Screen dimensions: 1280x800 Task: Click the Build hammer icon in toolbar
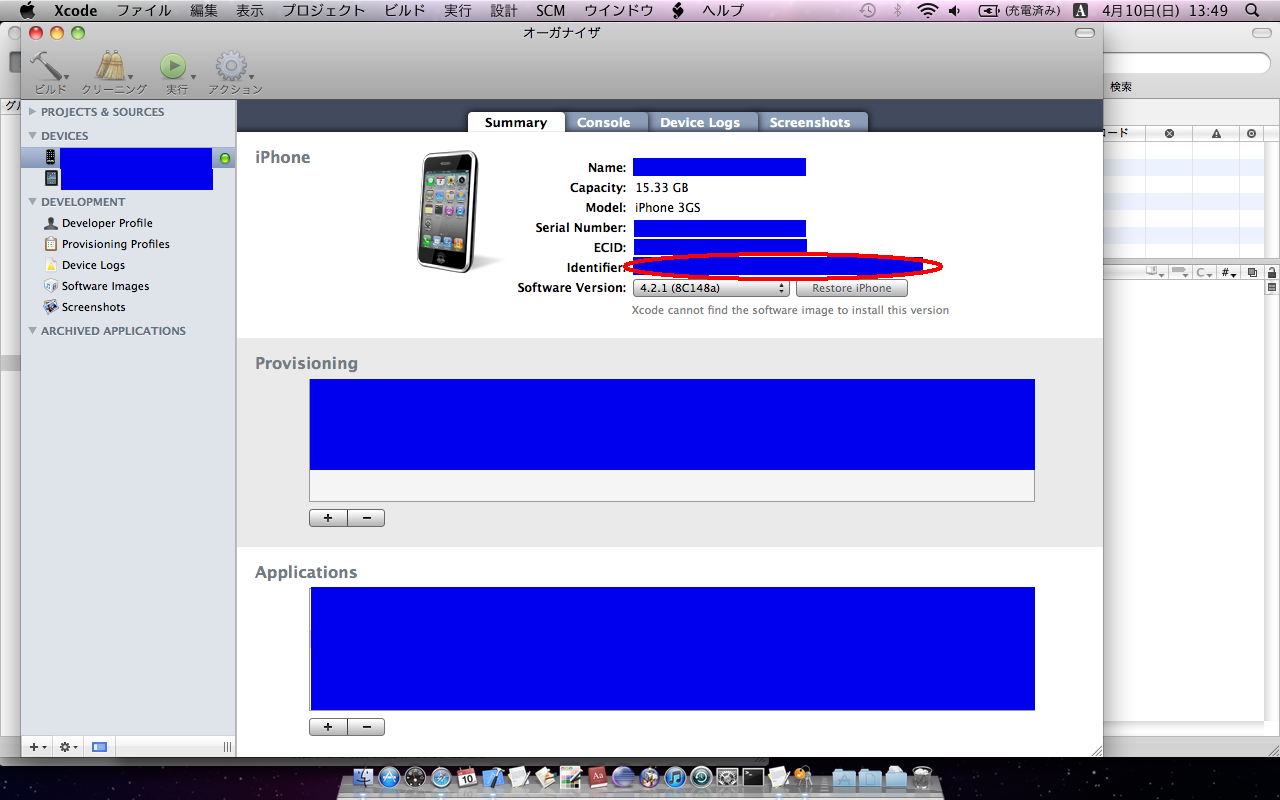pyautogui.click(x=47, y=67)
